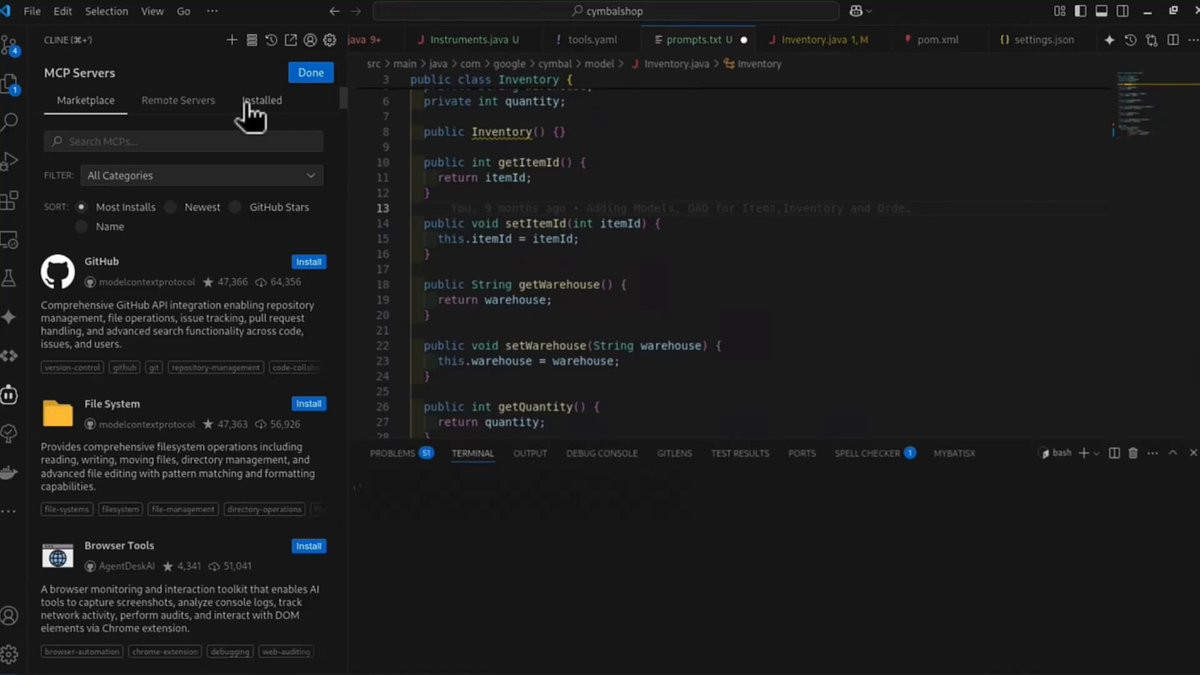1200x675 pixels.
Task: Switch to prompts.txt editor tab
Action: tap(700, 40)
